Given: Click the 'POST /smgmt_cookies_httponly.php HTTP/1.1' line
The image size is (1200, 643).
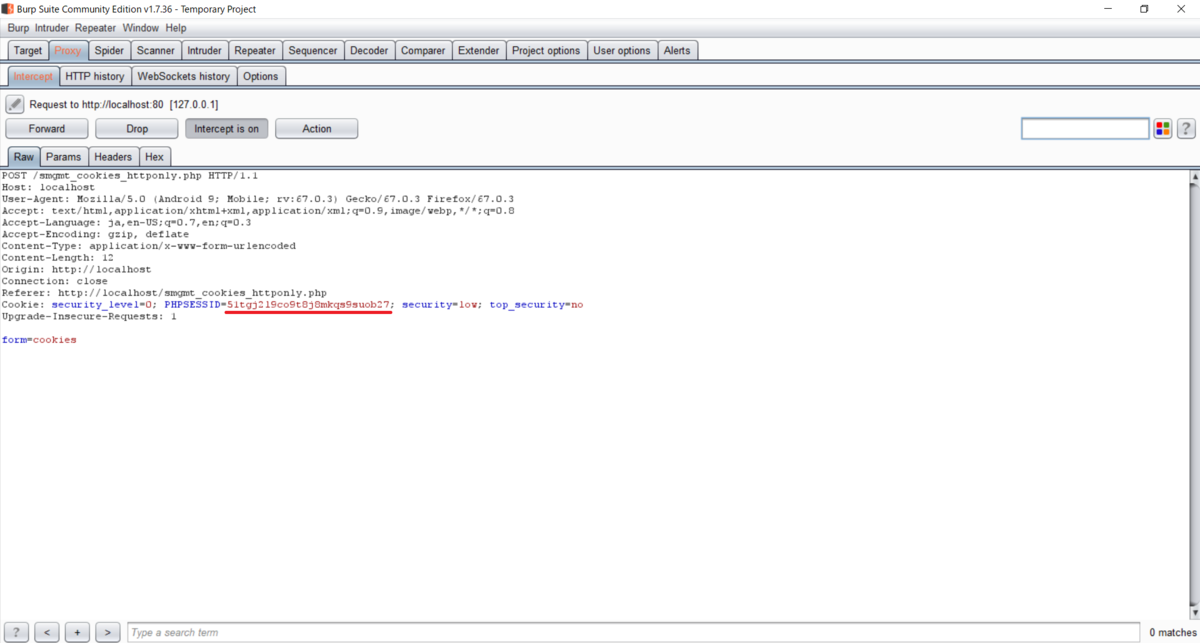Looking at the screenshot, I should point(129,175).
